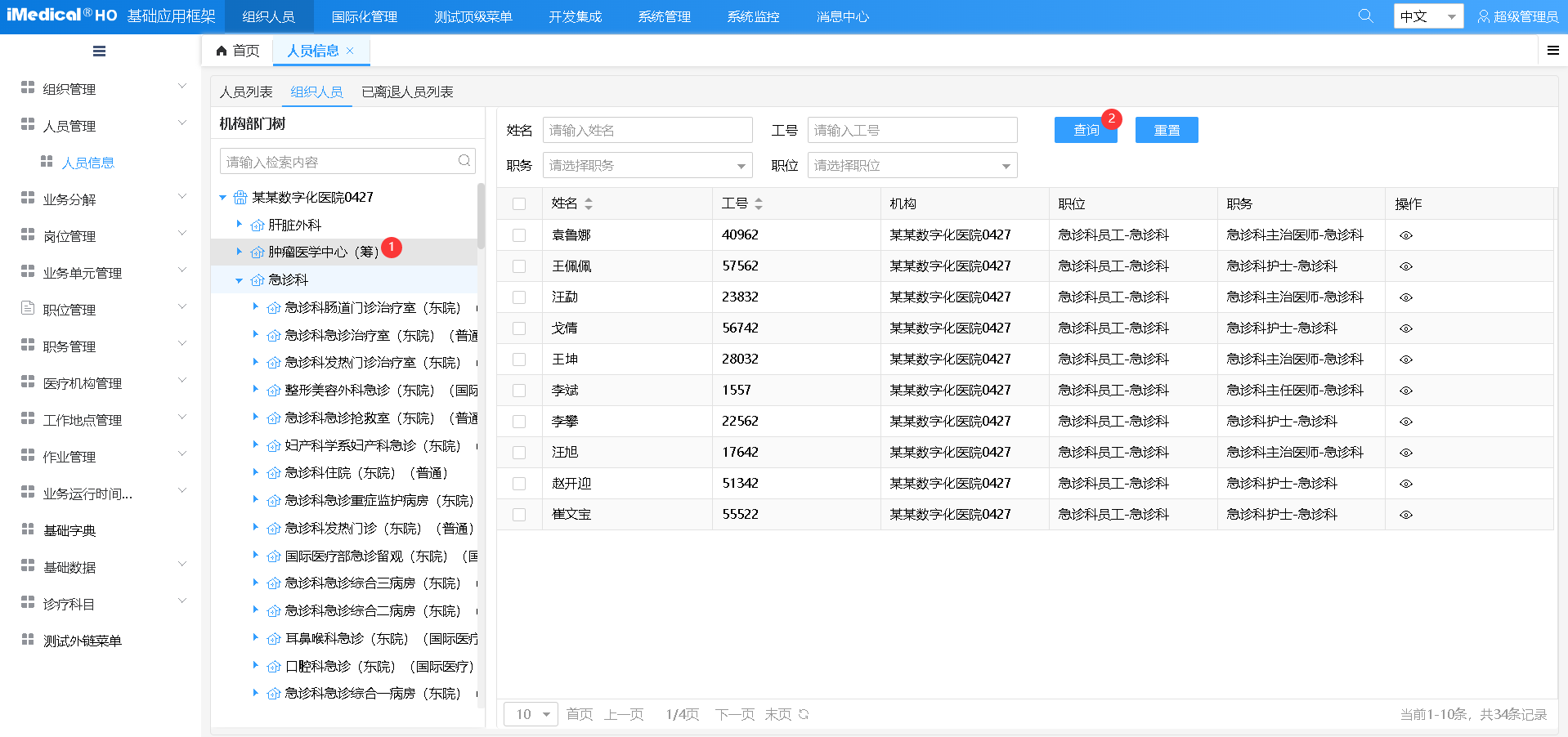Collapse the 急诊科 tree node
Image resolution: width=1568 pixels, height=737 pixels.
click(x=239, y=280)
